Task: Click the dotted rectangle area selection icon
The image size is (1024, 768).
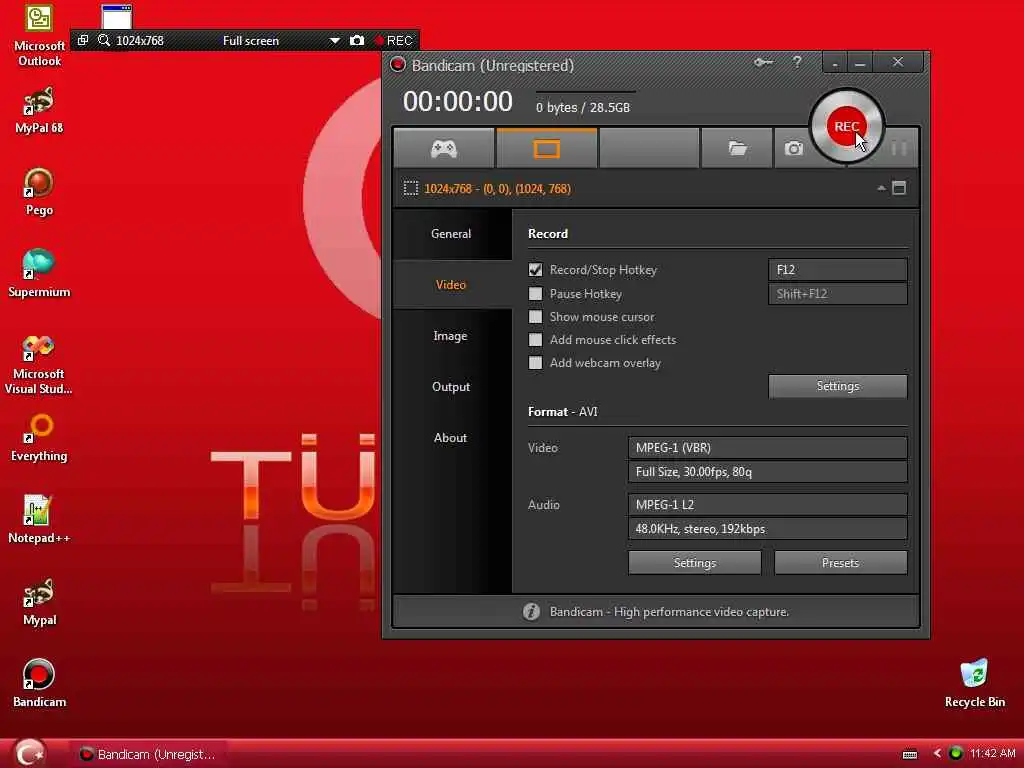Action: click(411, 189)
